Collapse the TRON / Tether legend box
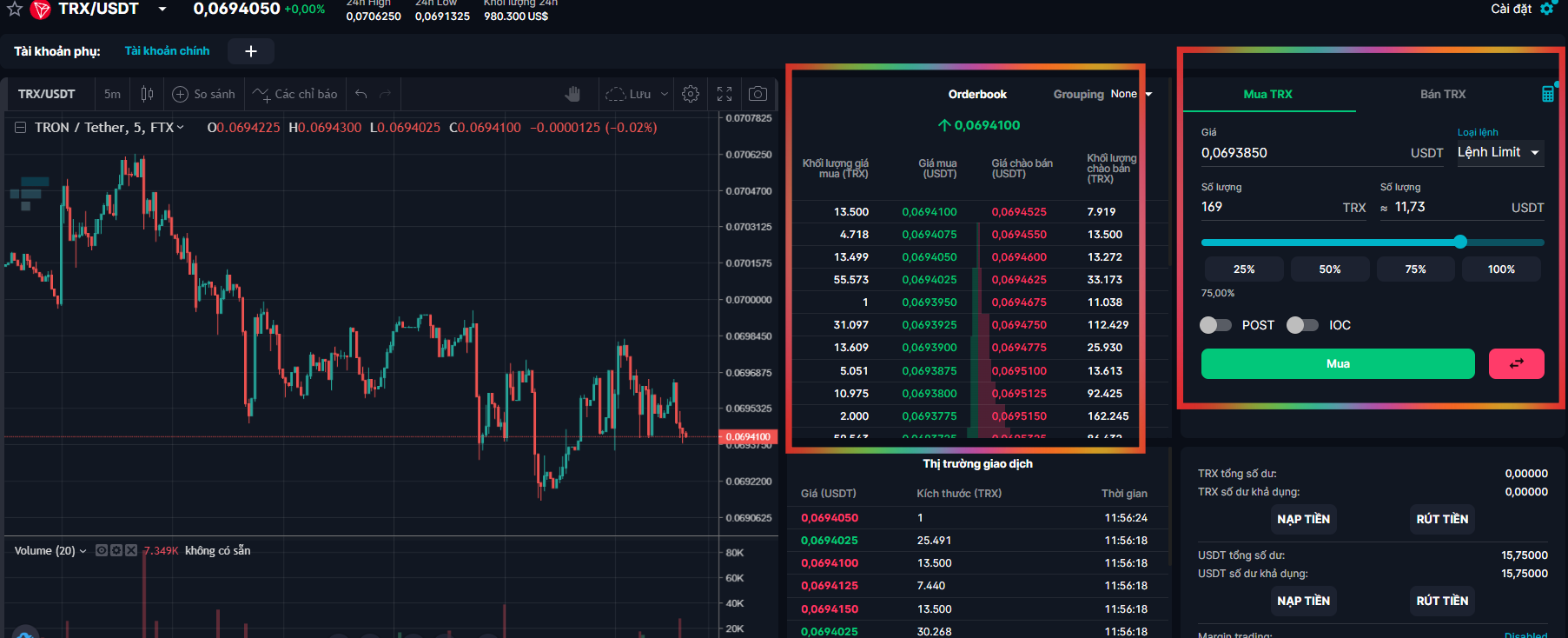The image size is (1568, 638). click(20, 128)
